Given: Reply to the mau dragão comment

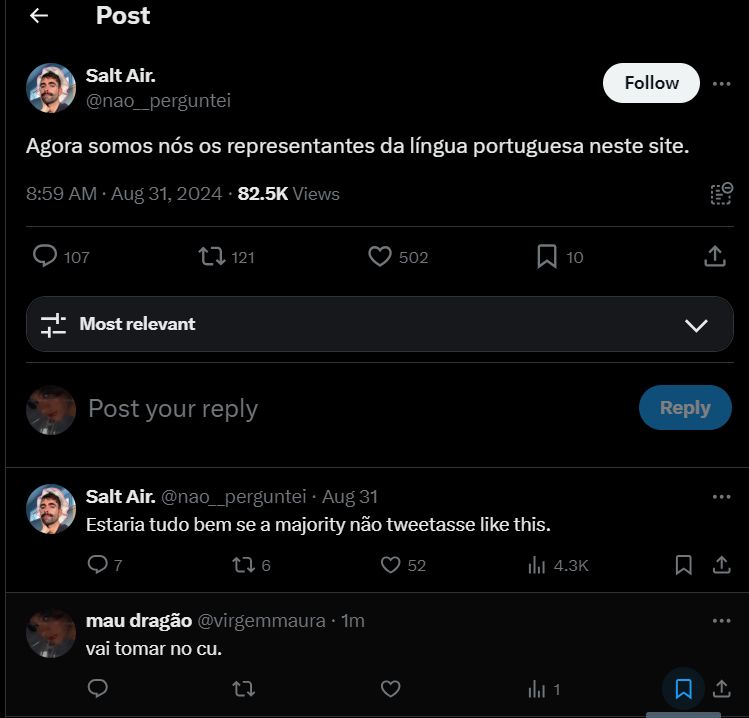Looking at the screenshot, I should (98, 688).
